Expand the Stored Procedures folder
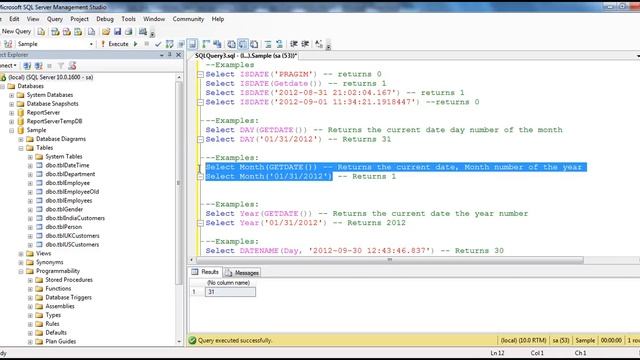The width and height of the screenshot is (640, 360). [30, 280]
